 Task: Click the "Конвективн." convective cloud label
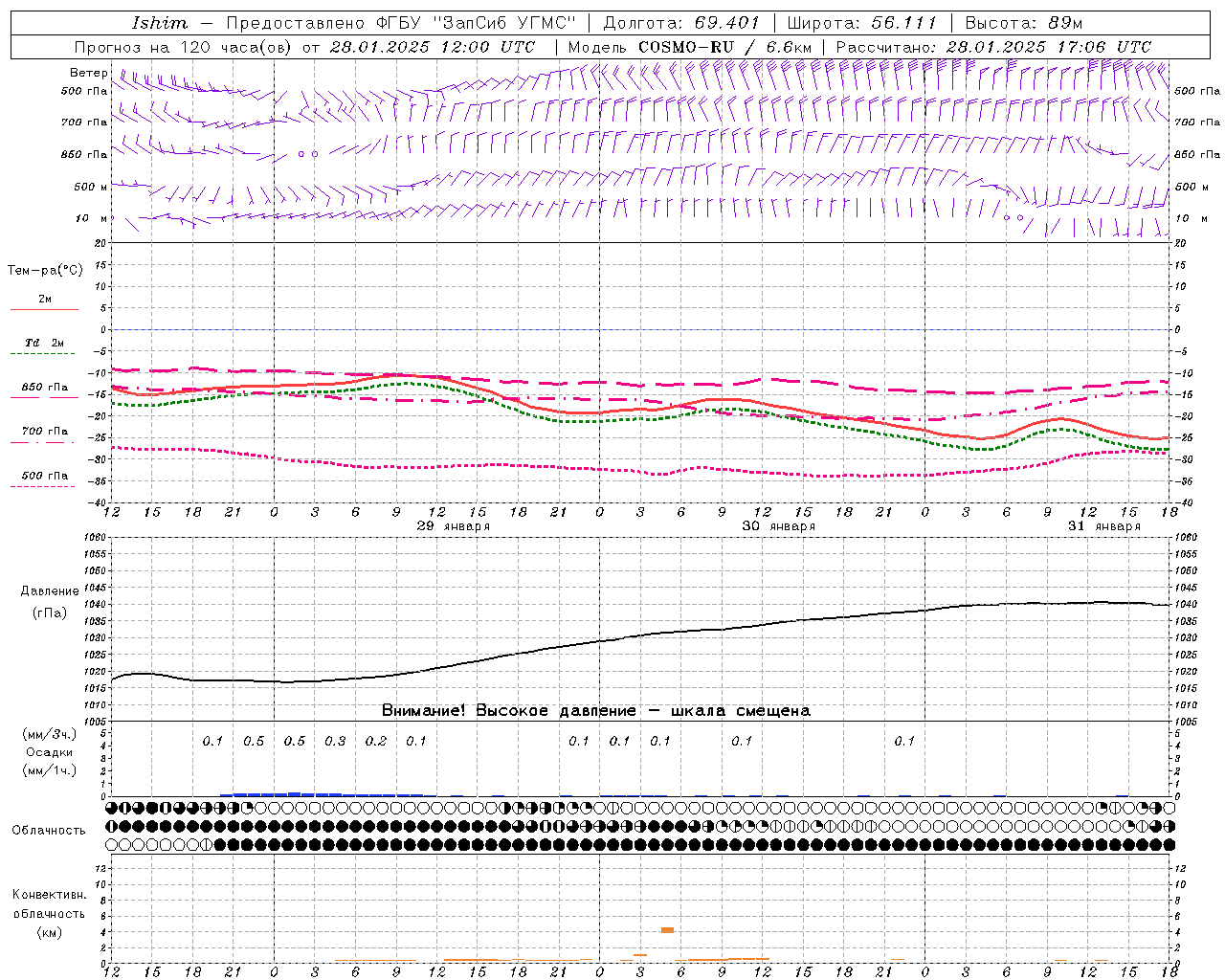point(49,895)
